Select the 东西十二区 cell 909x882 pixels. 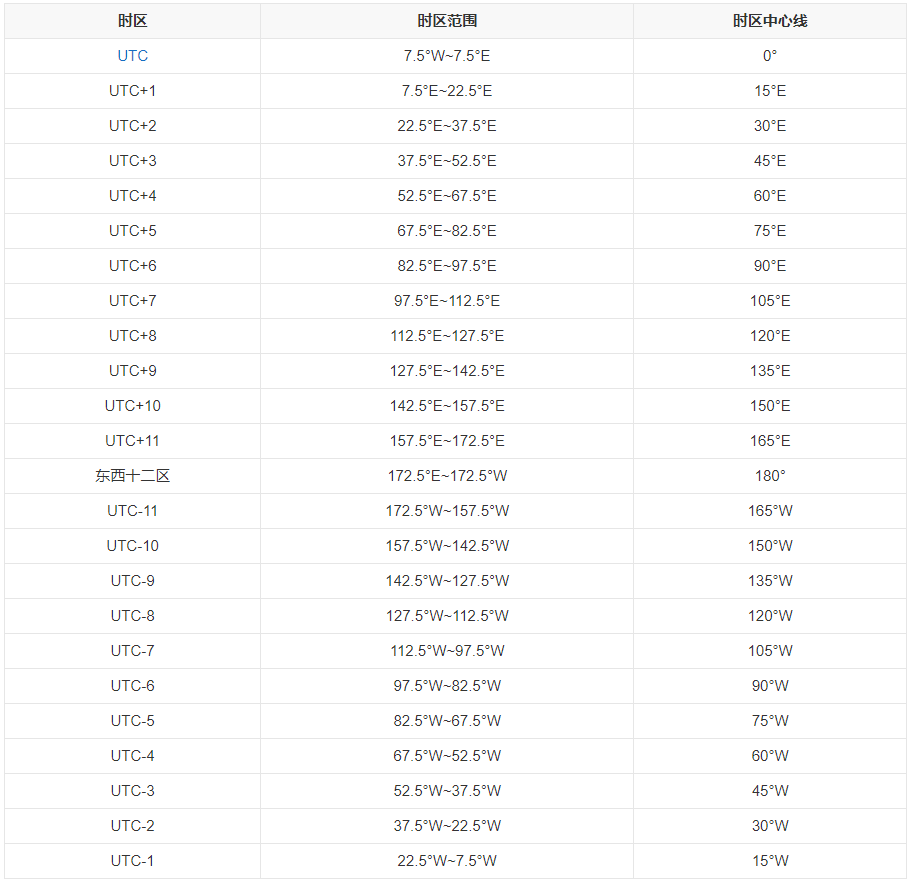[133, 476]
